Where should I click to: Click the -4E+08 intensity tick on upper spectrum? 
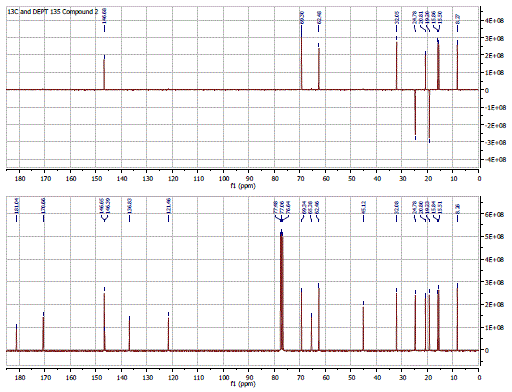494,160
